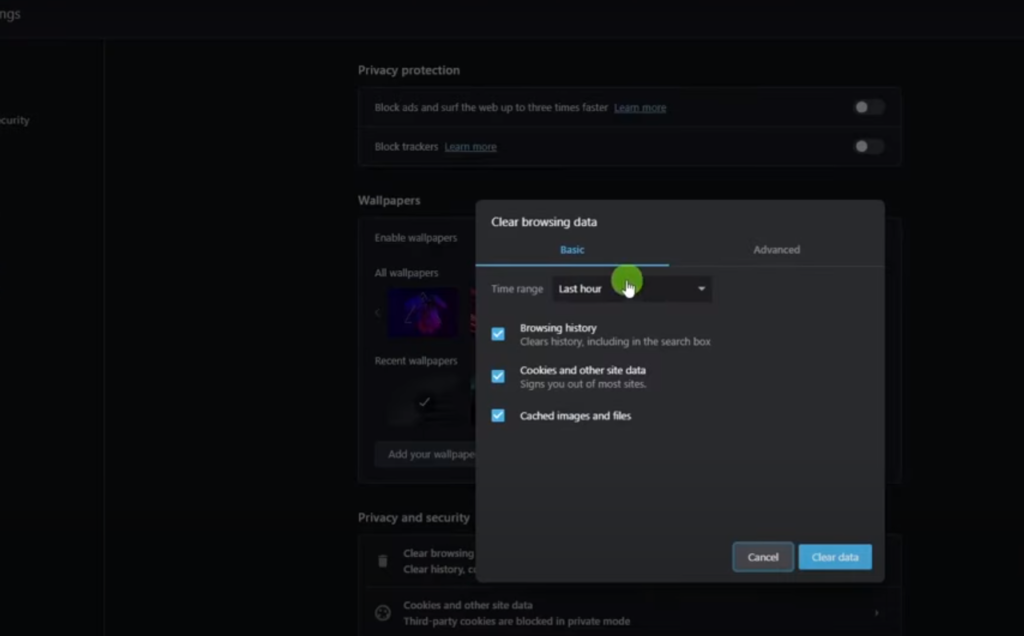
Task: Expand Cookies and other site data chevron
Action: point(877,613)
